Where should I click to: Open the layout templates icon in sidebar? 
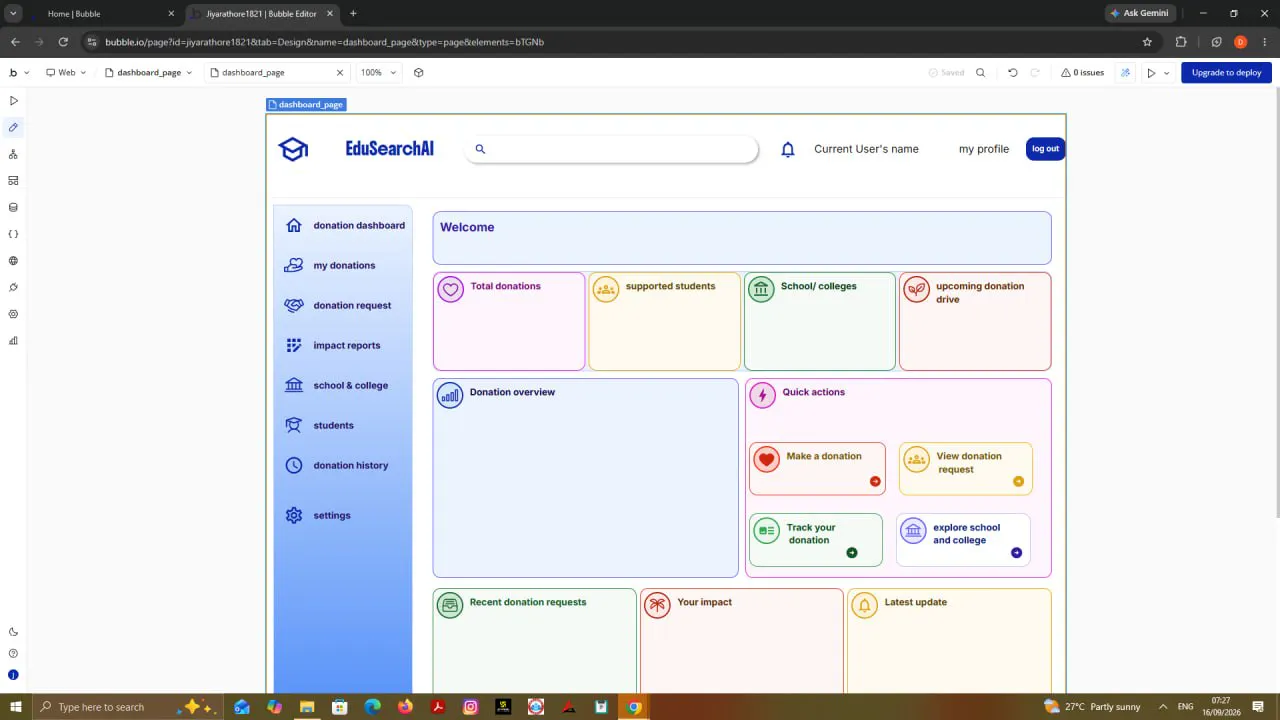(13, 181)
